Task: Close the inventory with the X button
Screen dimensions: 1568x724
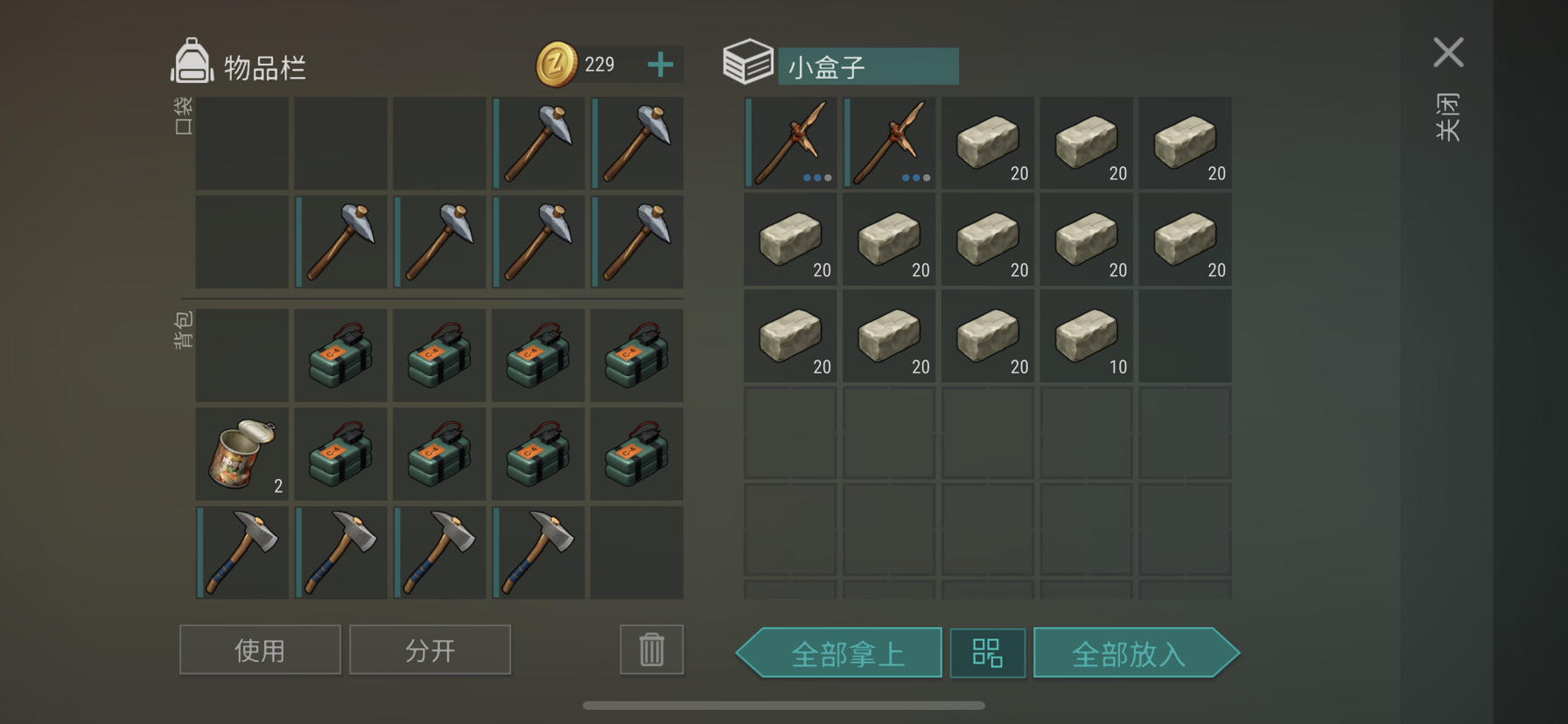Action: pos(1448,52)
